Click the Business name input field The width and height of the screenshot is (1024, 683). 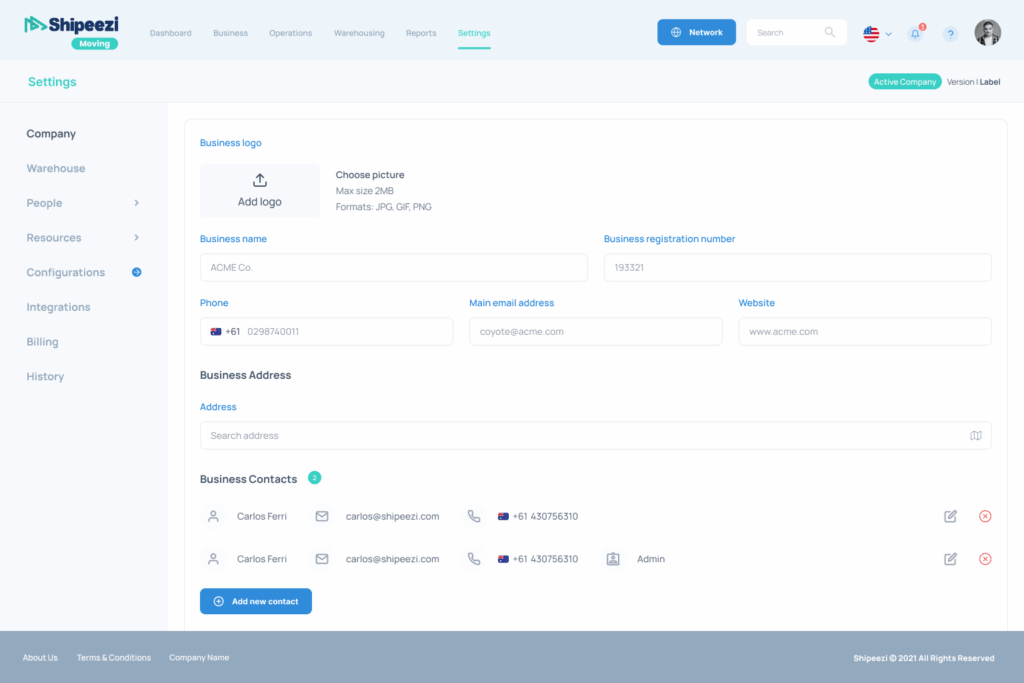tap(394, 267)
